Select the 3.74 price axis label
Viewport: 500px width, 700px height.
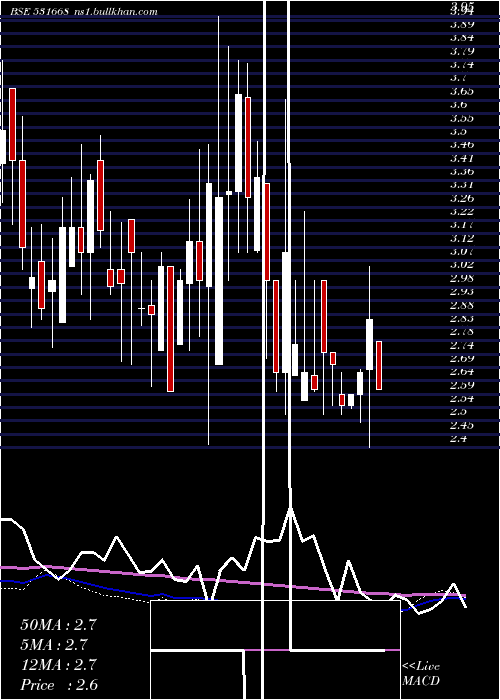[462, 64]
